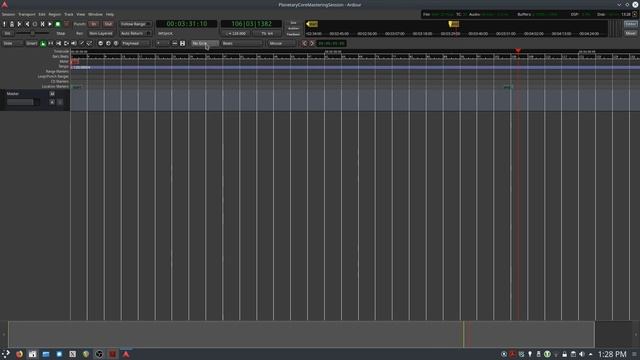Click the nudge forward arrow
This screenshot has height=360, width=640.
point(312,43)
